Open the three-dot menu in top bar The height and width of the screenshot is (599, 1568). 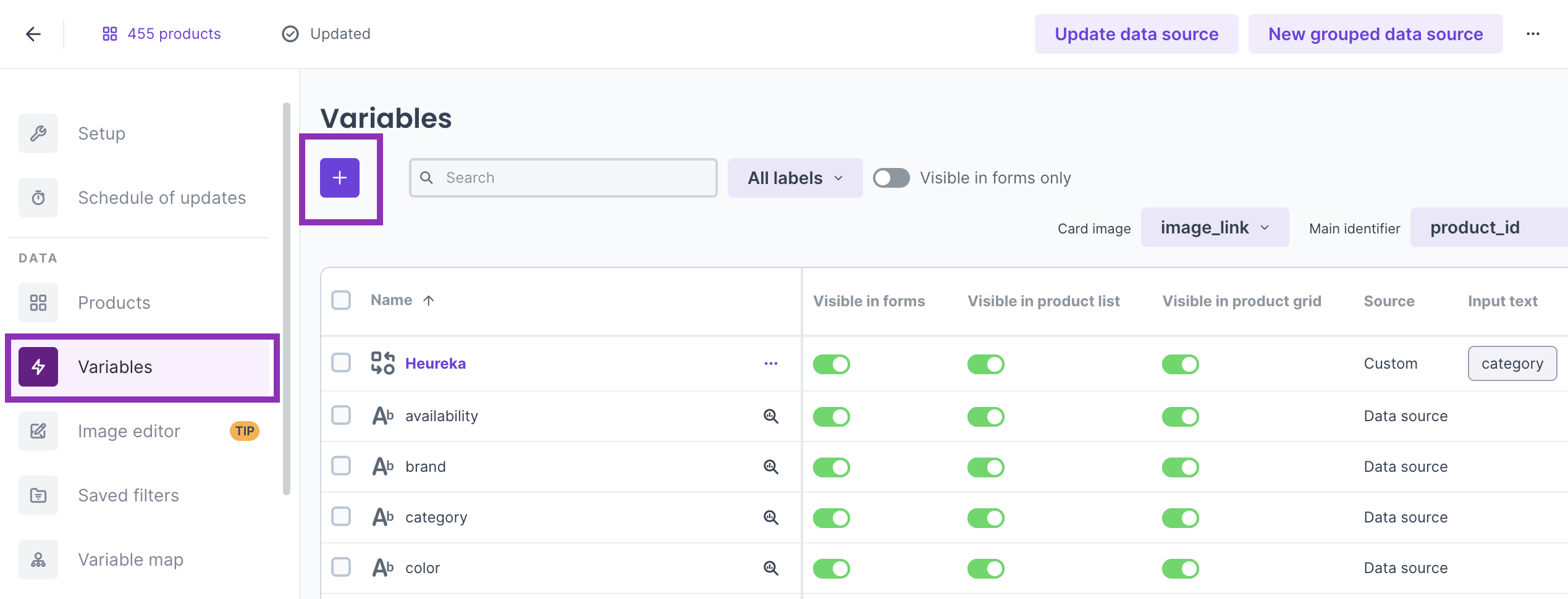pos(1533,34)
